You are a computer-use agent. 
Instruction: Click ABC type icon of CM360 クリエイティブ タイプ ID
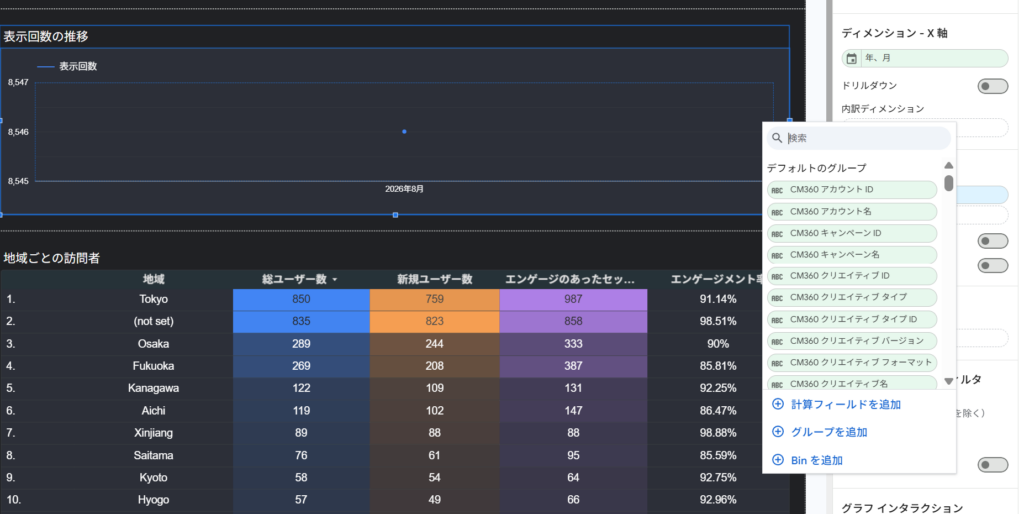(x=777, y=320)
